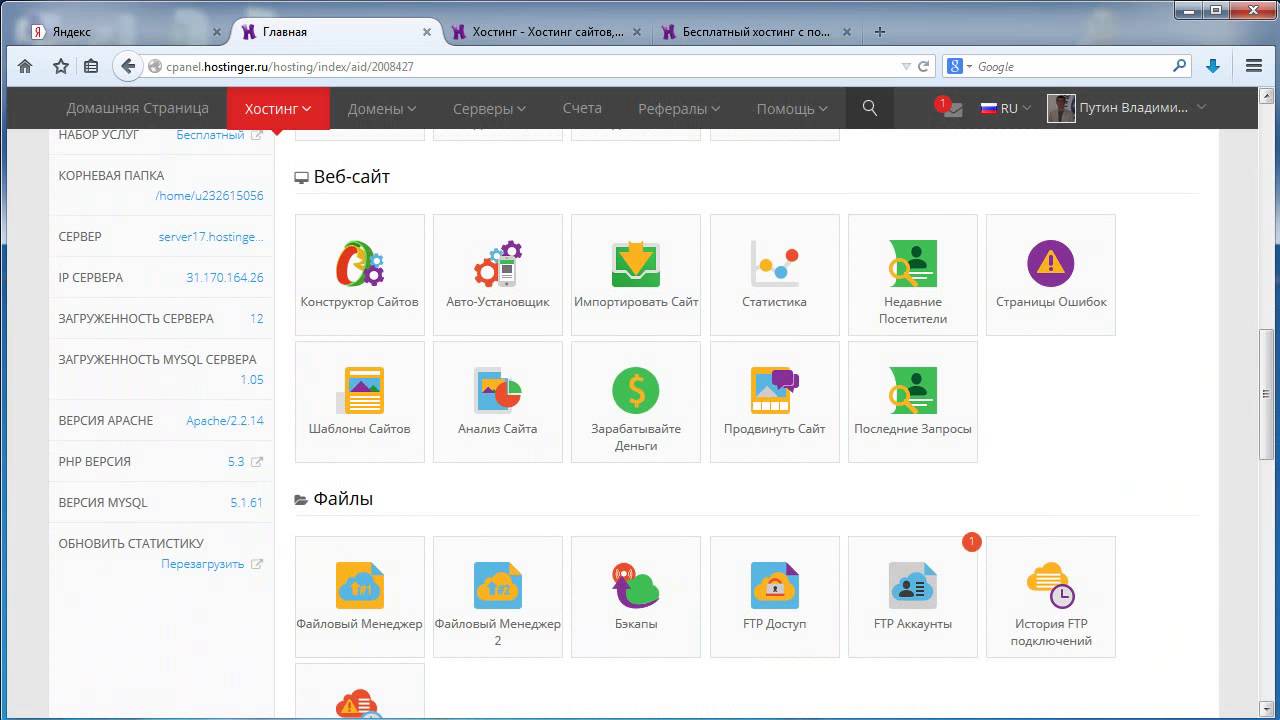Switch to the Яндекс tab

pos(124,32)
